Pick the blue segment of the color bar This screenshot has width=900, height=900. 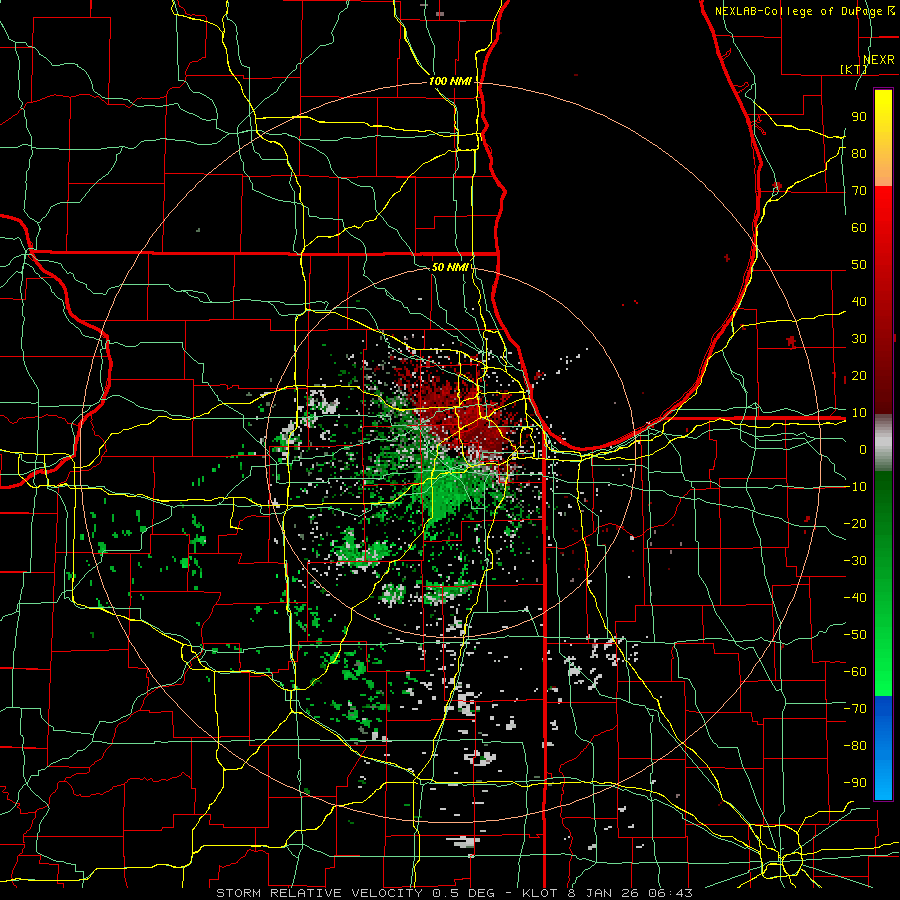pos(883,747)
